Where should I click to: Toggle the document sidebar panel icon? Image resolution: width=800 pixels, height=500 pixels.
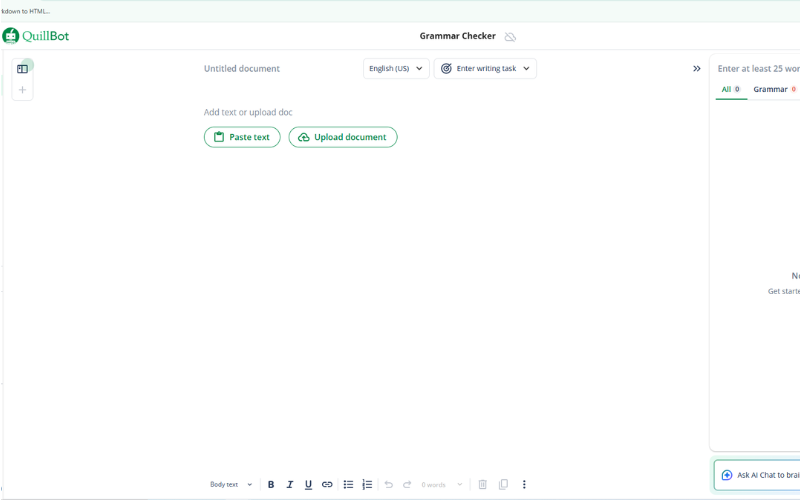pyautogui.click(x=22, y=69)
